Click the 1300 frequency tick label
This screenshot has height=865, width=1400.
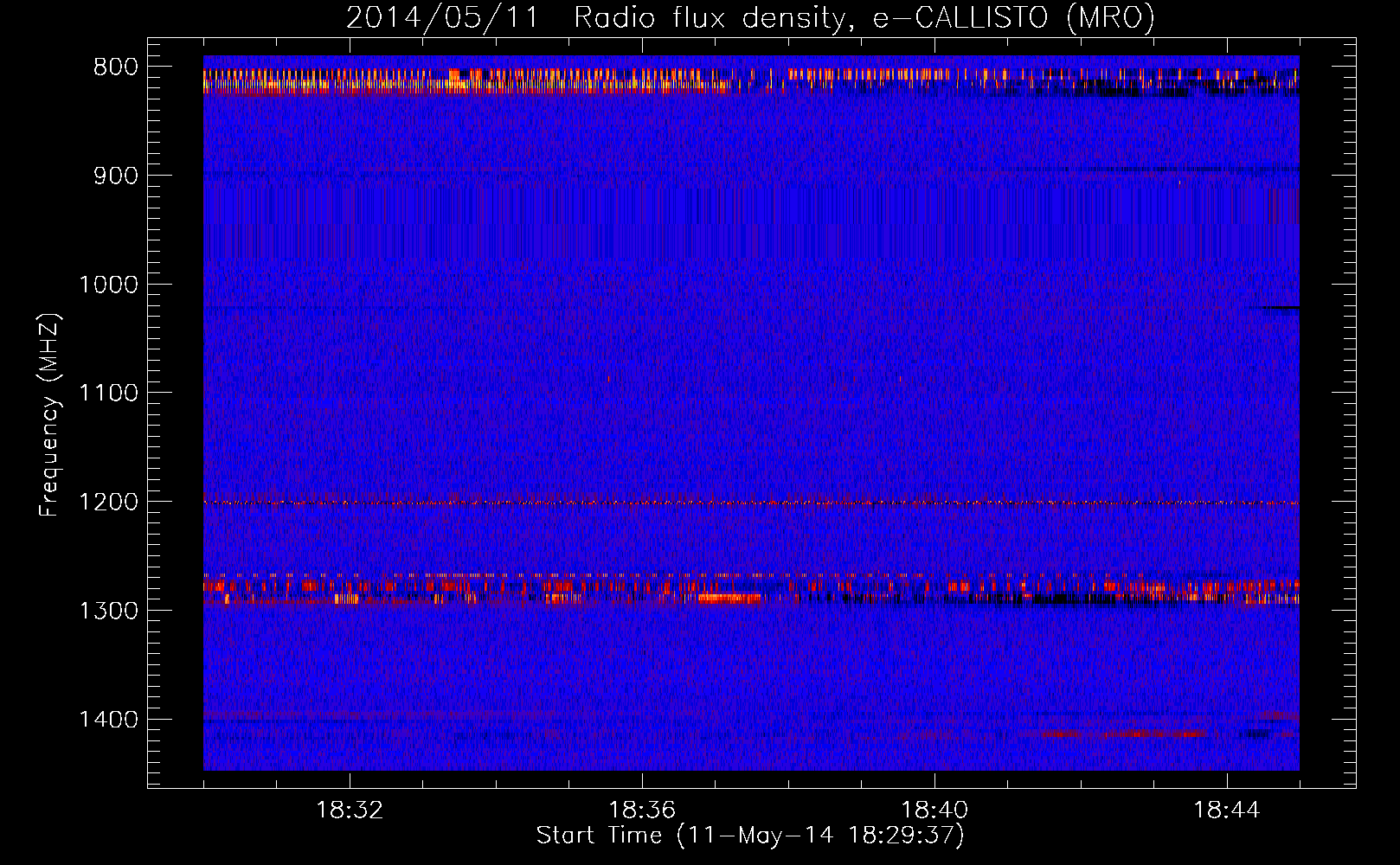tap(108, 611)
